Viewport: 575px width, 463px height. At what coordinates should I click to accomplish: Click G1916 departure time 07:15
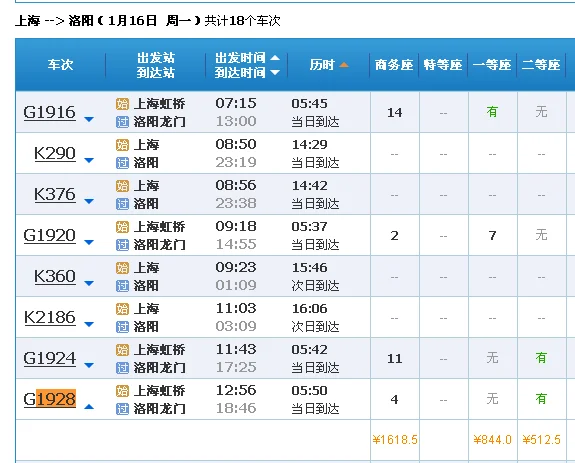point(236,103)
